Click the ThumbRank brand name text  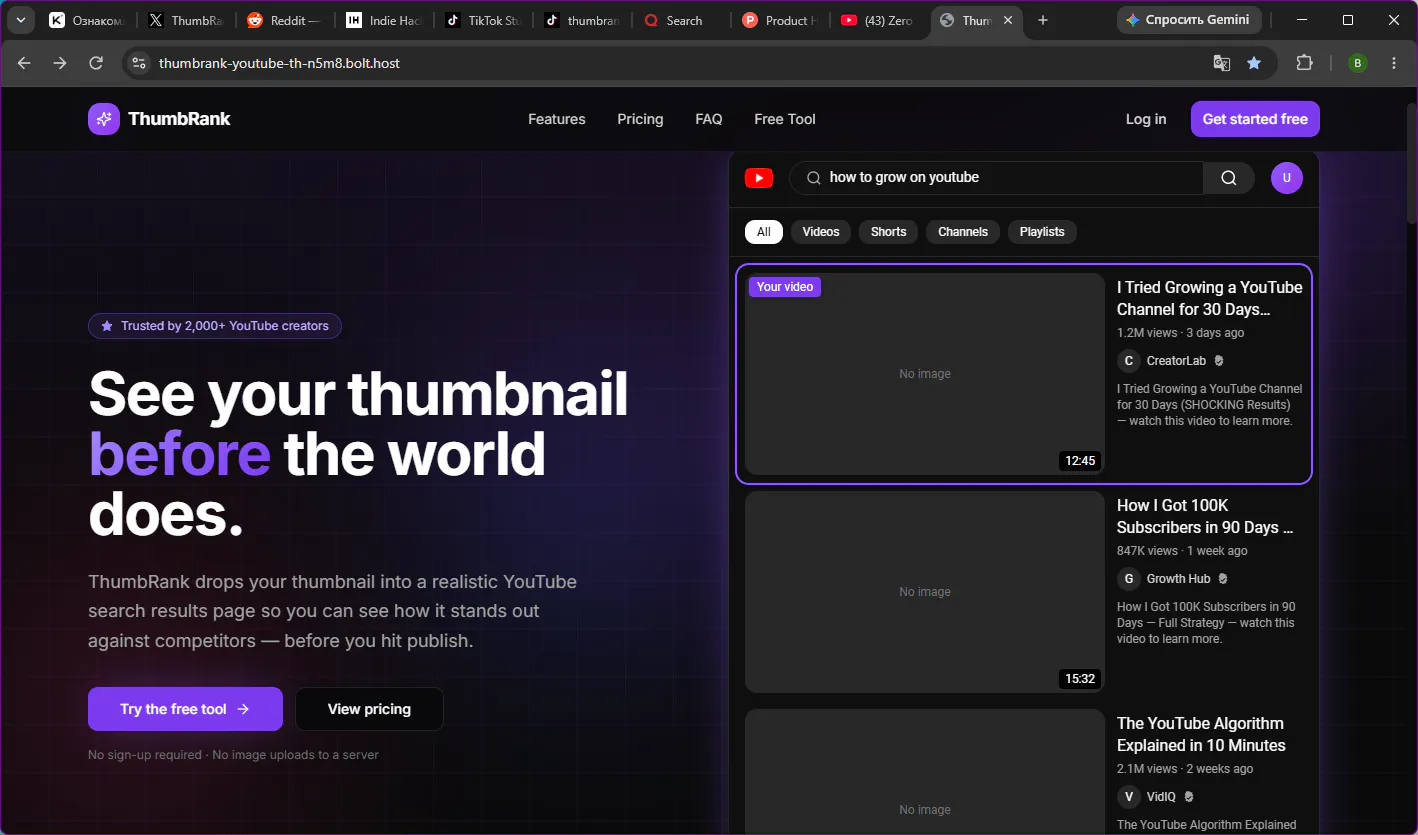[x=179, y=119]
